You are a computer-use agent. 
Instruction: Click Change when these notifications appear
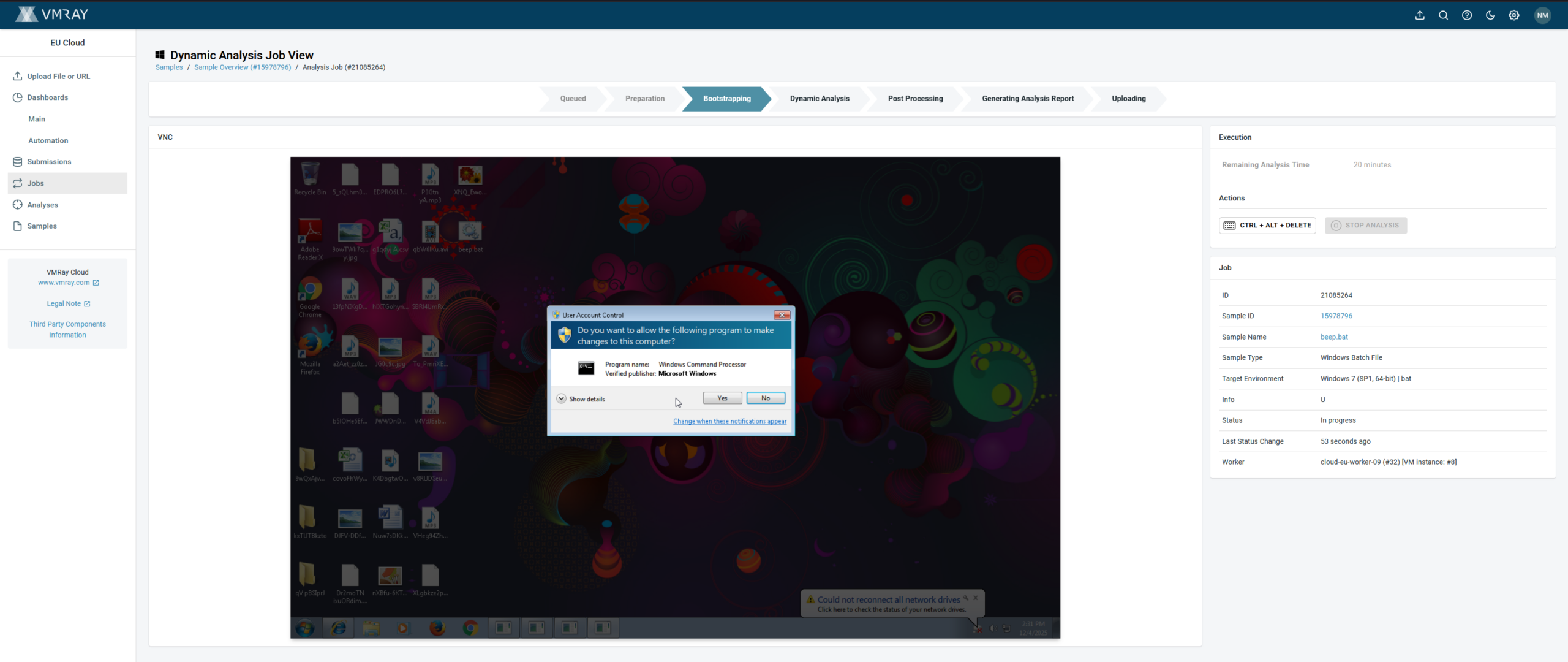coord(729,421)
